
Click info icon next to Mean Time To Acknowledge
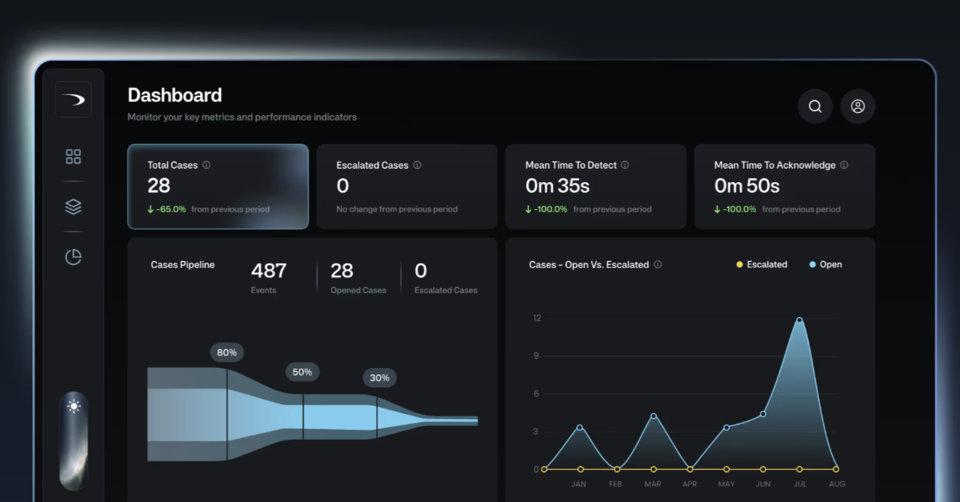coord(844,165)
